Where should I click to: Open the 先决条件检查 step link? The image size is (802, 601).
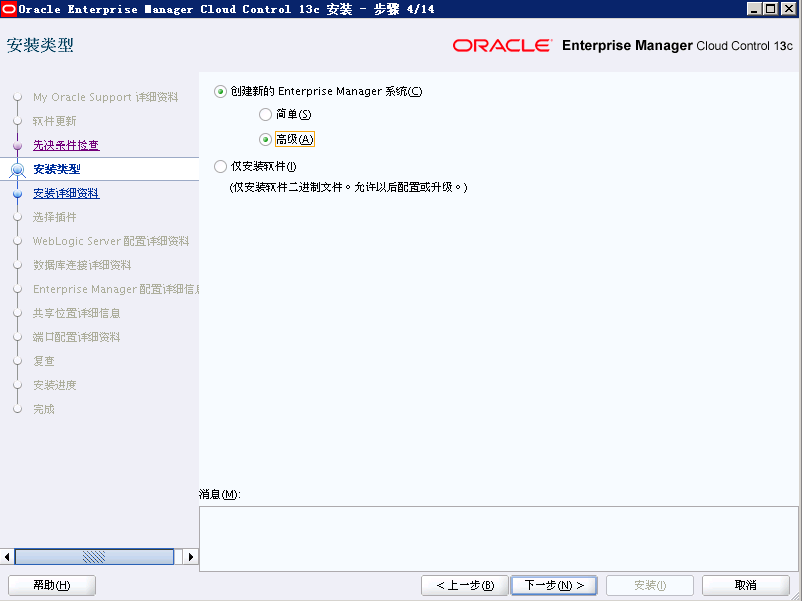point(66,145)
